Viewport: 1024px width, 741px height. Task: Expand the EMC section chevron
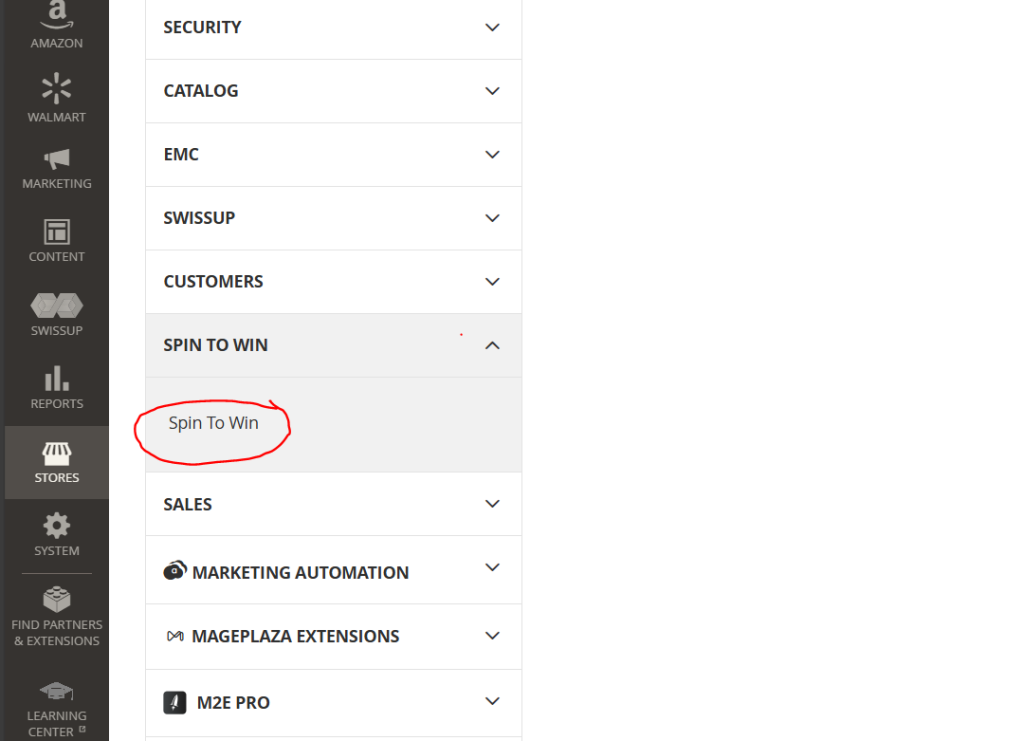click(x=492, y=155)
